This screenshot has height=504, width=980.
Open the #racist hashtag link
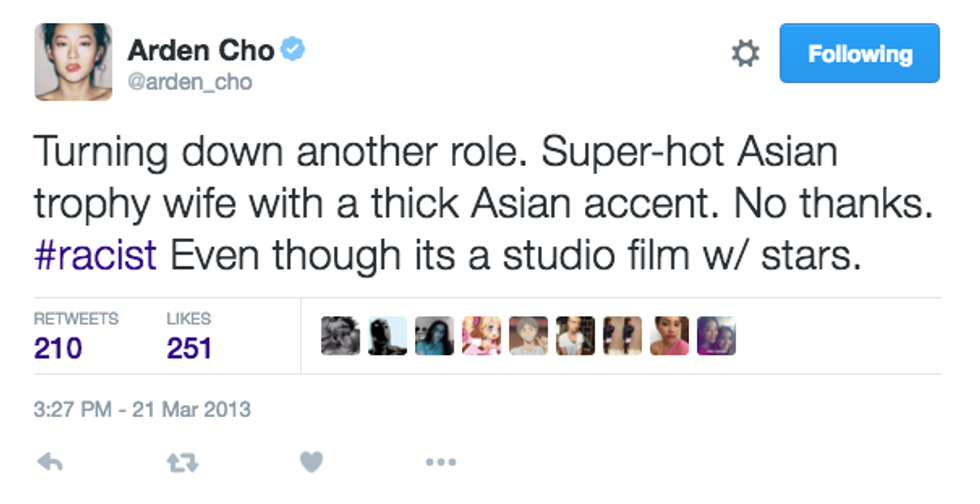click(95, 256)
